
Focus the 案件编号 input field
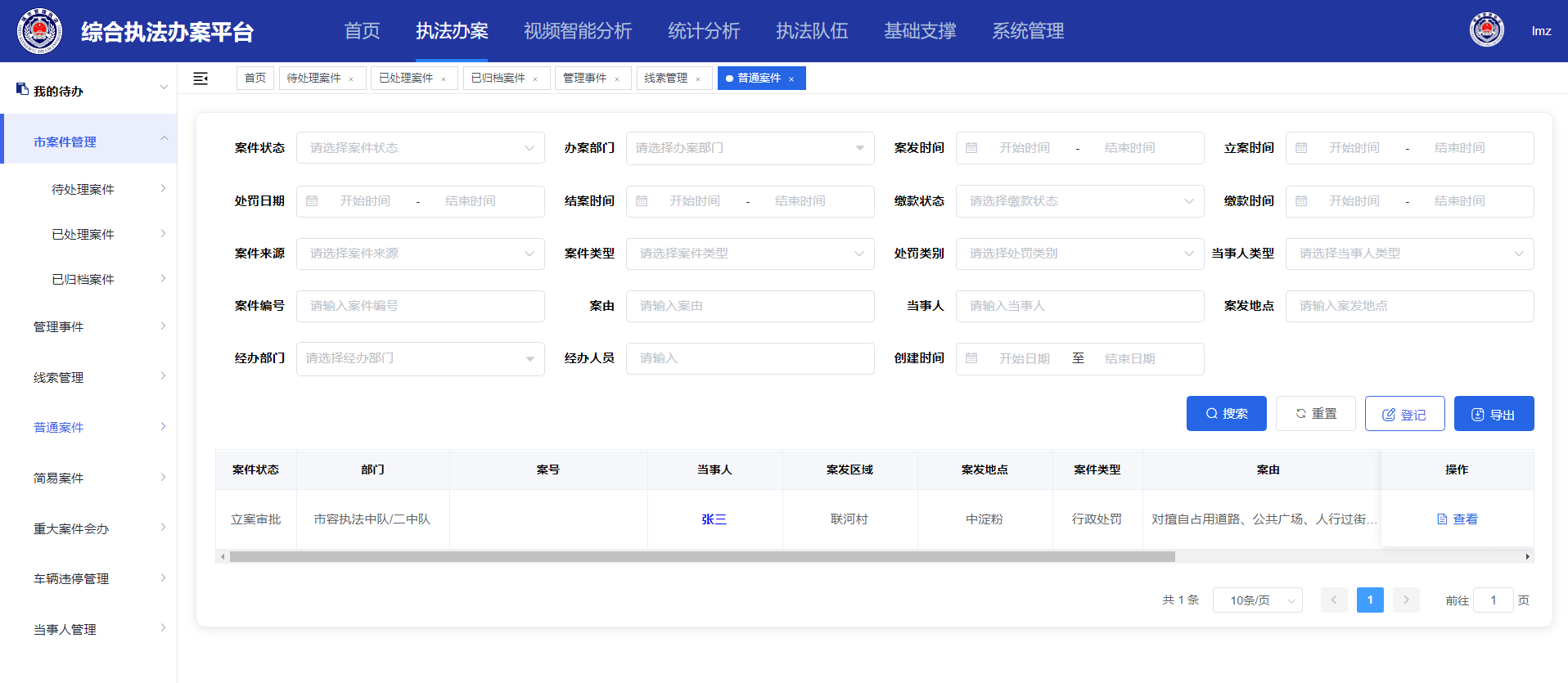coord(420,306)
